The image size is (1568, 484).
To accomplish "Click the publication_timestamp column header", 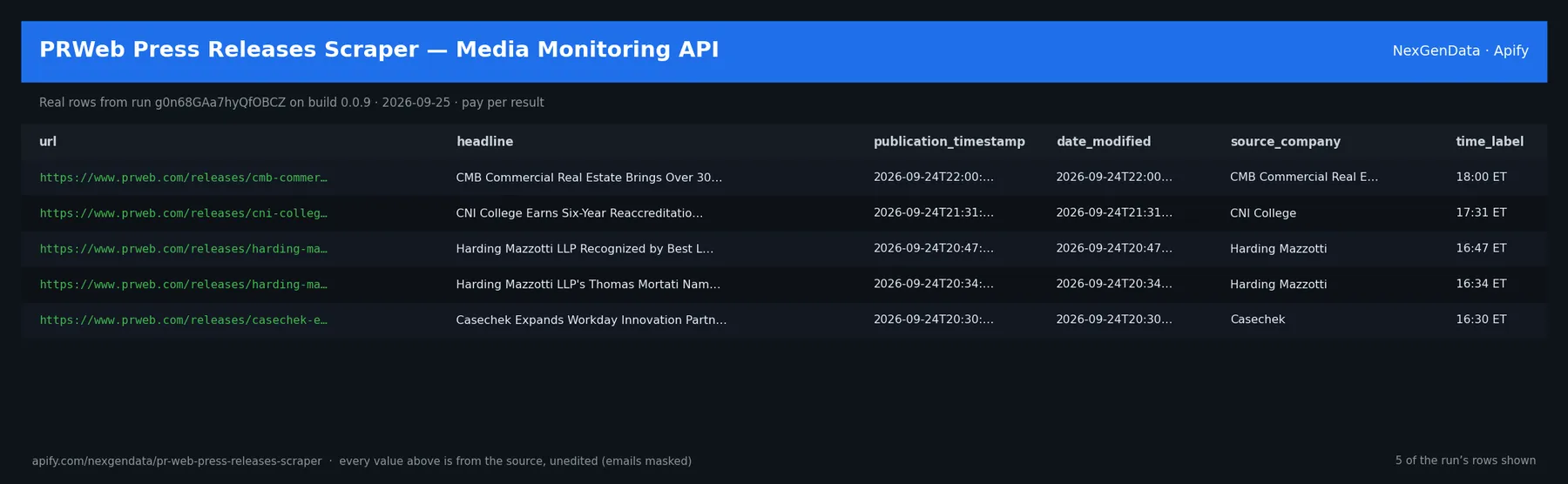I will (949, 142).
